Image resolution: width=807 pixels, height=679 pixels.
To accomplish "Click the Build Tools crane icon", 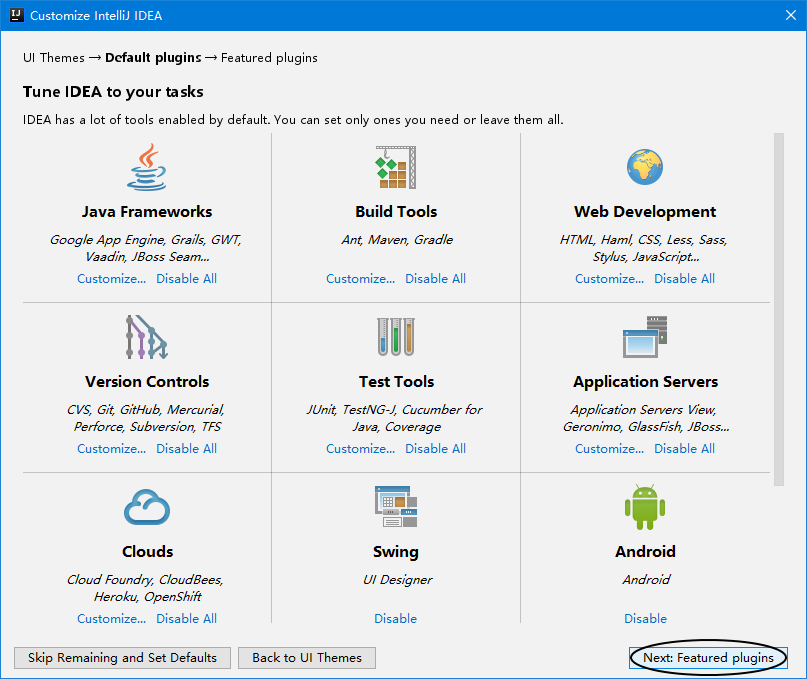I will (396, 167).
